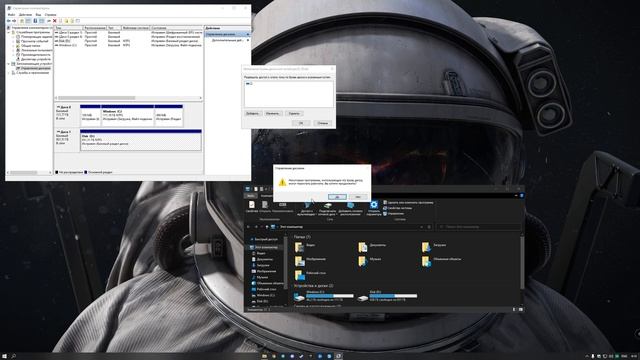Select Windows (C:) drive in Explorer main pane

click(324, 296)
